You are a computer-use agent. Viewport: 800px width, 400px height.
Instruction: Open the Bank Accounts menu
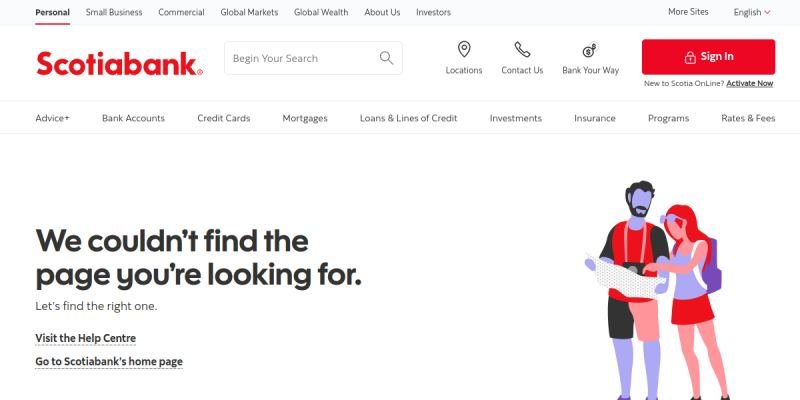[x=133, y=118]
